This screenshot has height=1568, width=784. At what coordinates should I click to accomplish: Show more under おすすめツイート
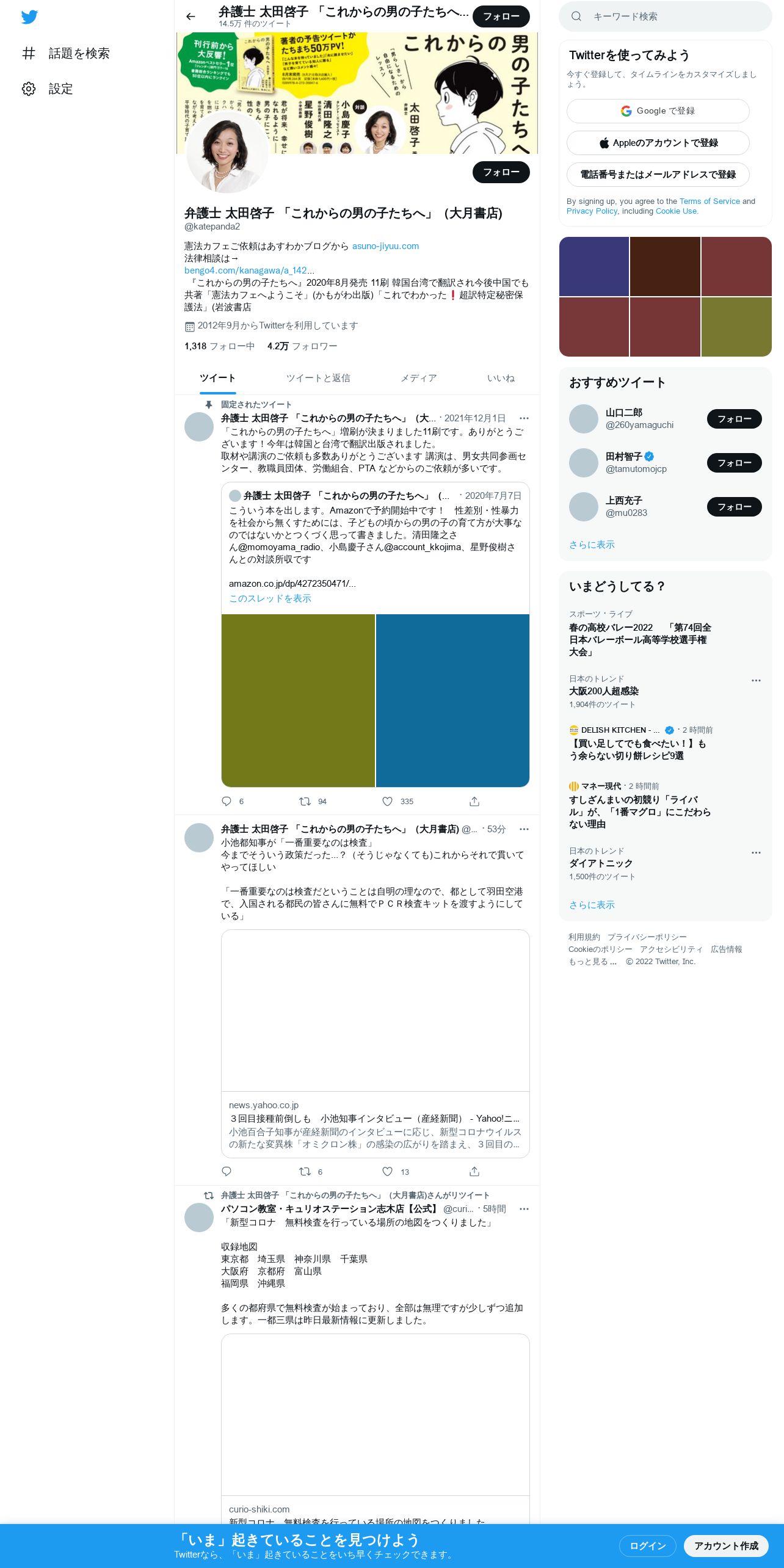pos(592,545)
